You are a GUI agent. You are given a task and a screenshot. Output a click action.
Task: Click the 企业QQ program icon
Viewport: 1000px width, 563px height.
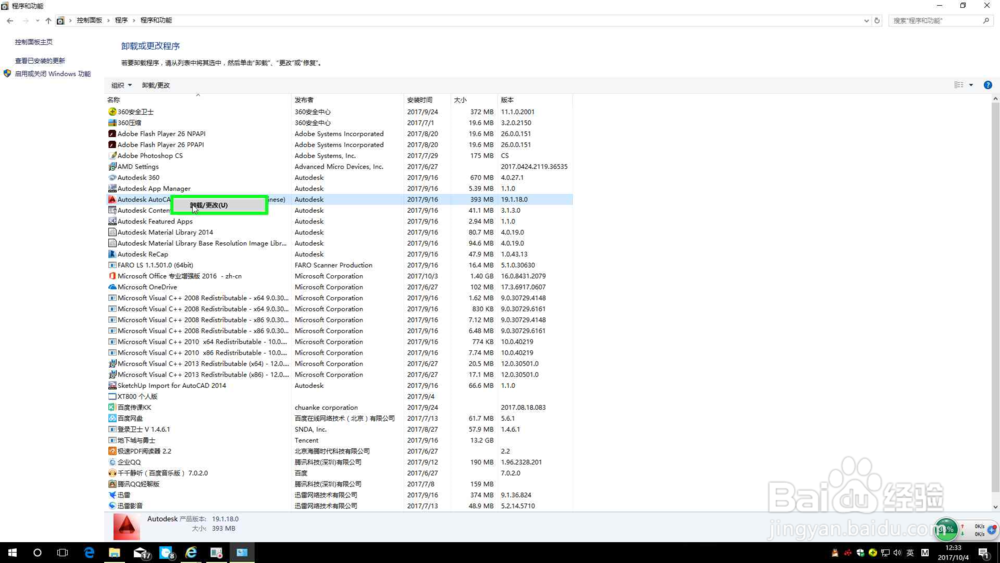(112, 462)
